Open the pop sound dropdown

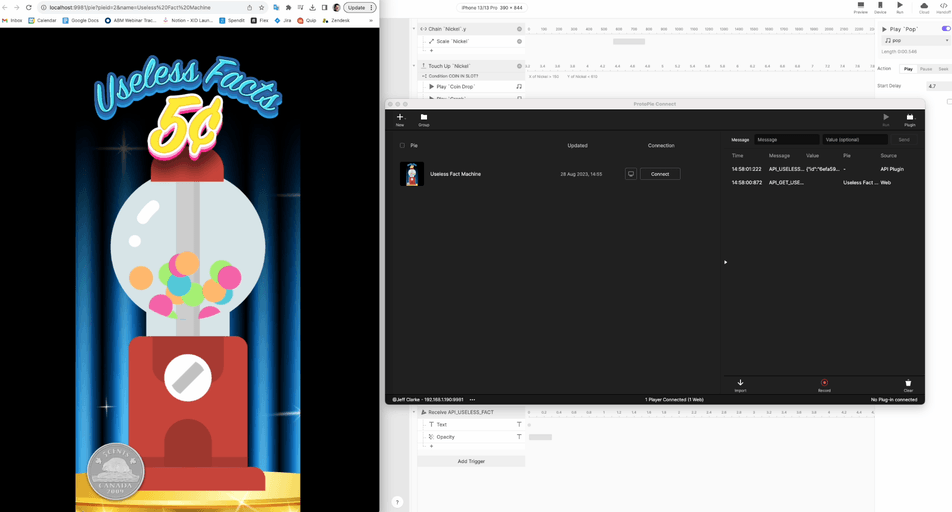tap(917, 40)
